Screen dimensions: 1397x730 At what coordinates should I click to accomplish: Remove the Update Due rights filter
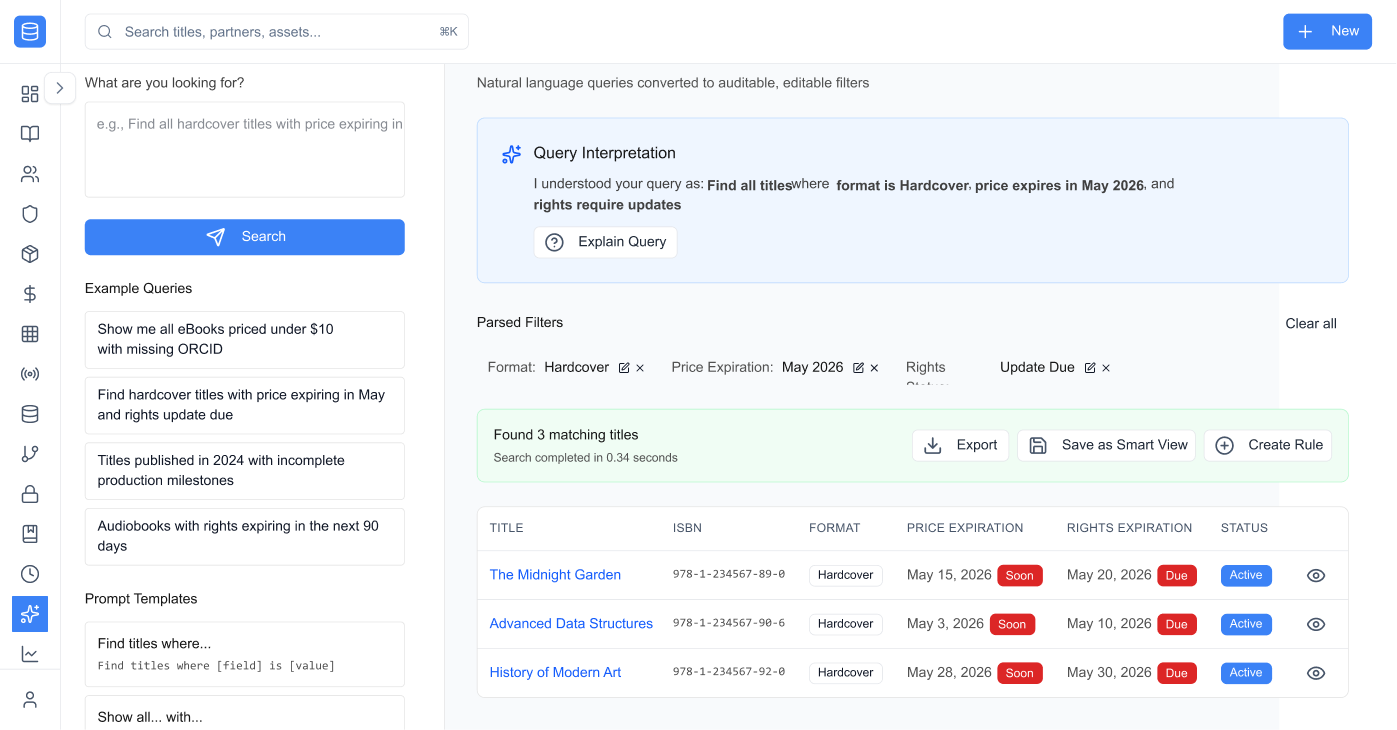point(1105,367)
